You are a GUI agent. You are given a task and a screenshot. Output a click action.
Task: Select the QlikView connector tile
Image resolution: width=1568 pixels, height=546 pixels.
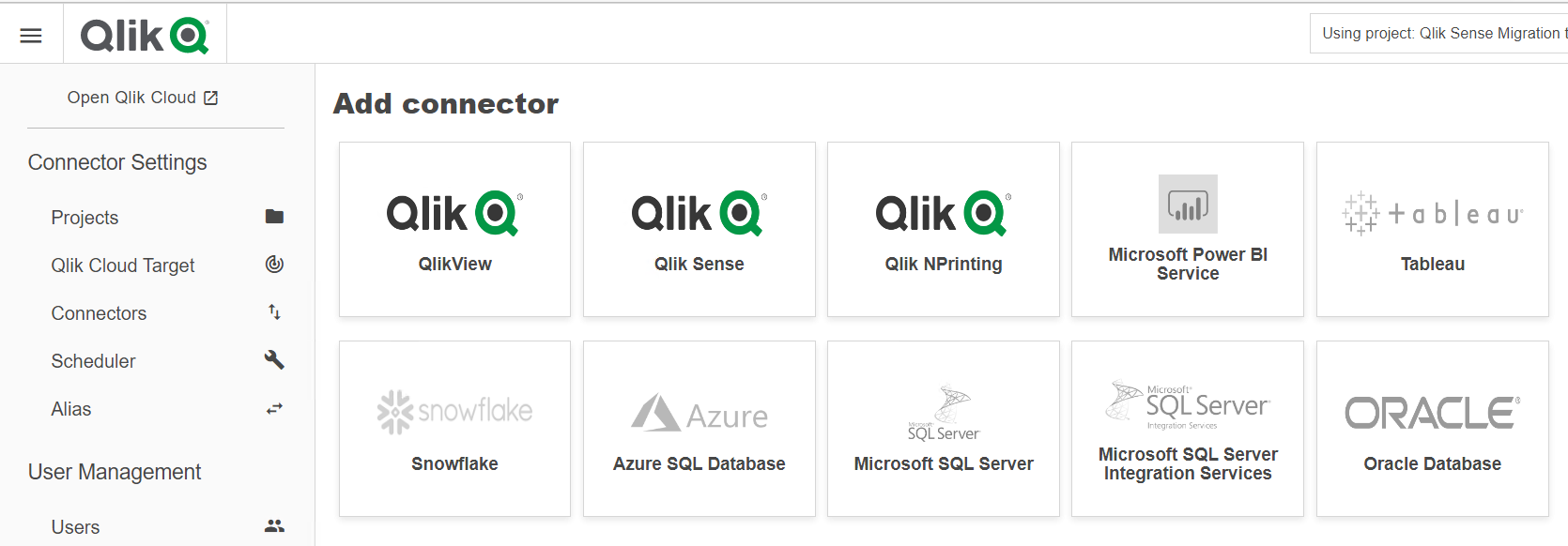[454, 229]
